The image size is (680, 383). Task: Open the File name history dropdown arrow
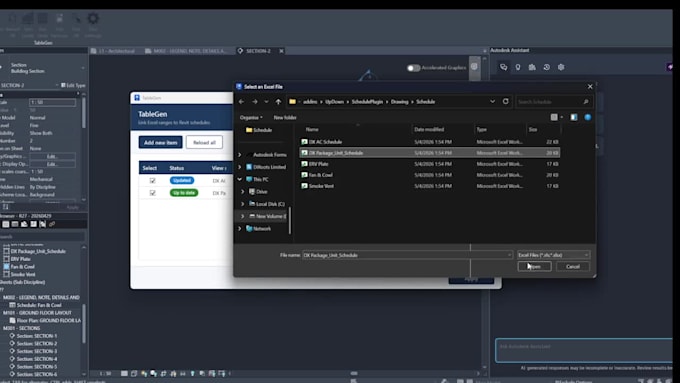click(x=509, y=255)
